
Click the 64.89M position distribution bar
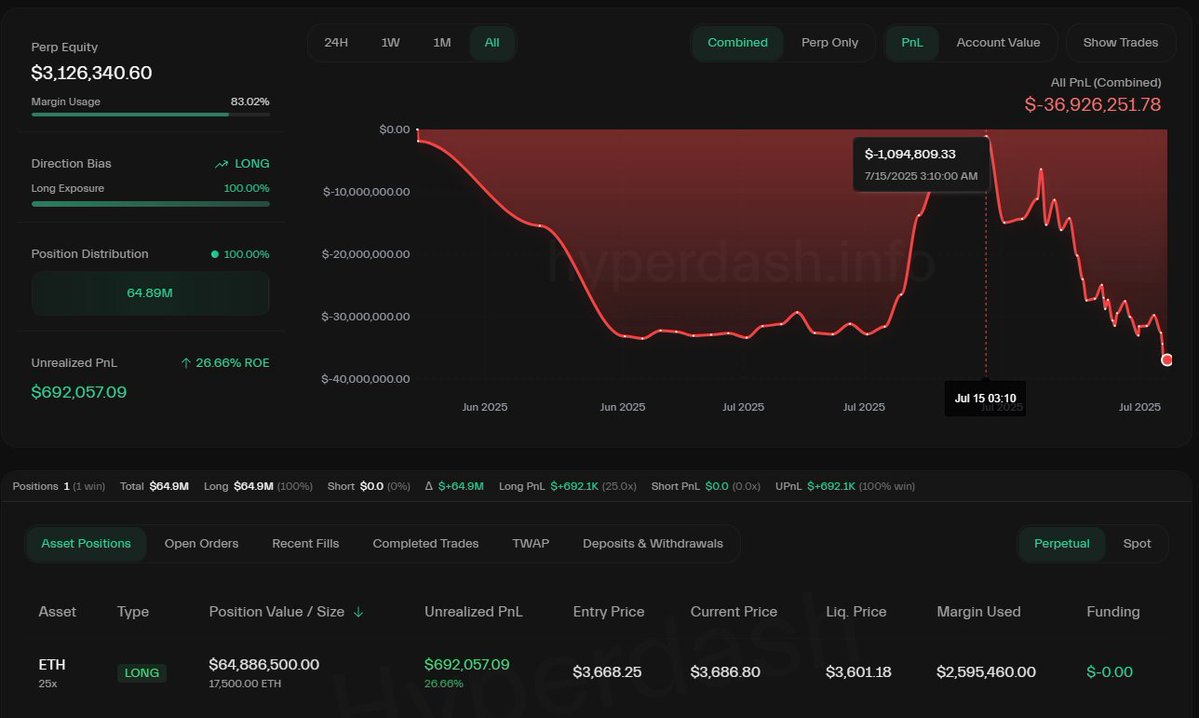click(x=150, y=293)
